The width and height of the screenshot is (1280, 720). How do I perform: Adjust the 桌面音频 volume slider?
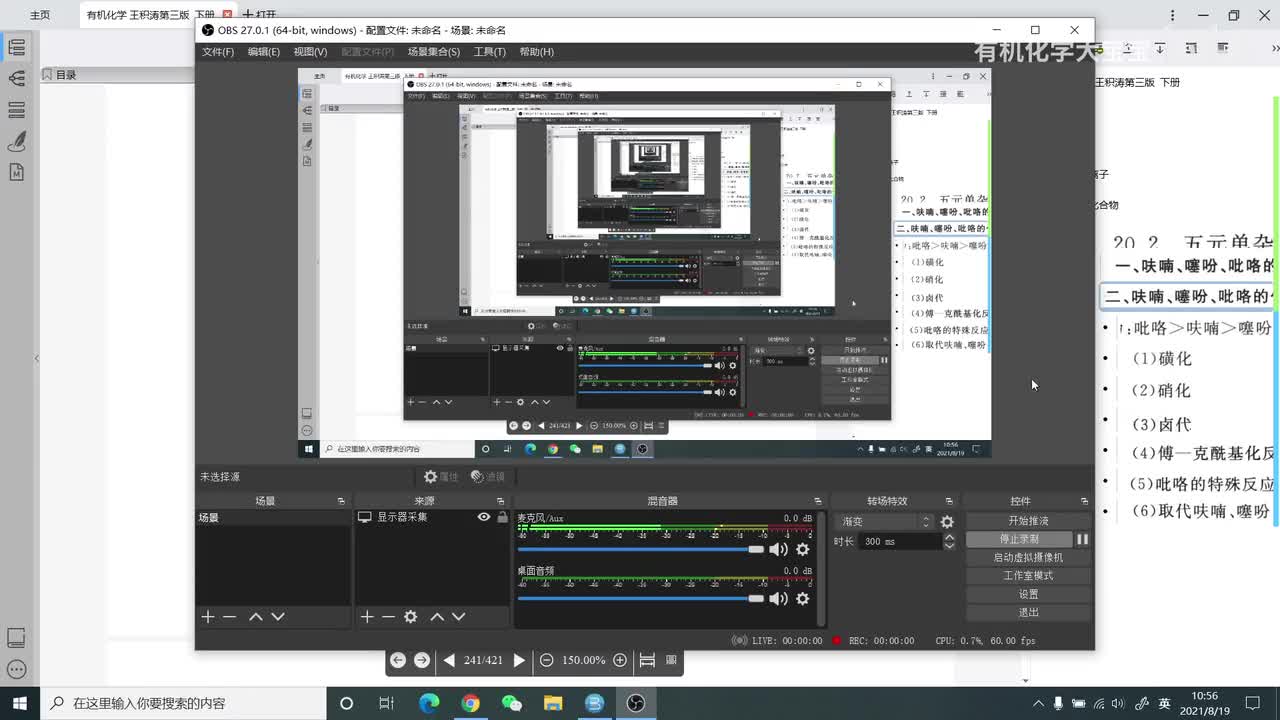641,598
